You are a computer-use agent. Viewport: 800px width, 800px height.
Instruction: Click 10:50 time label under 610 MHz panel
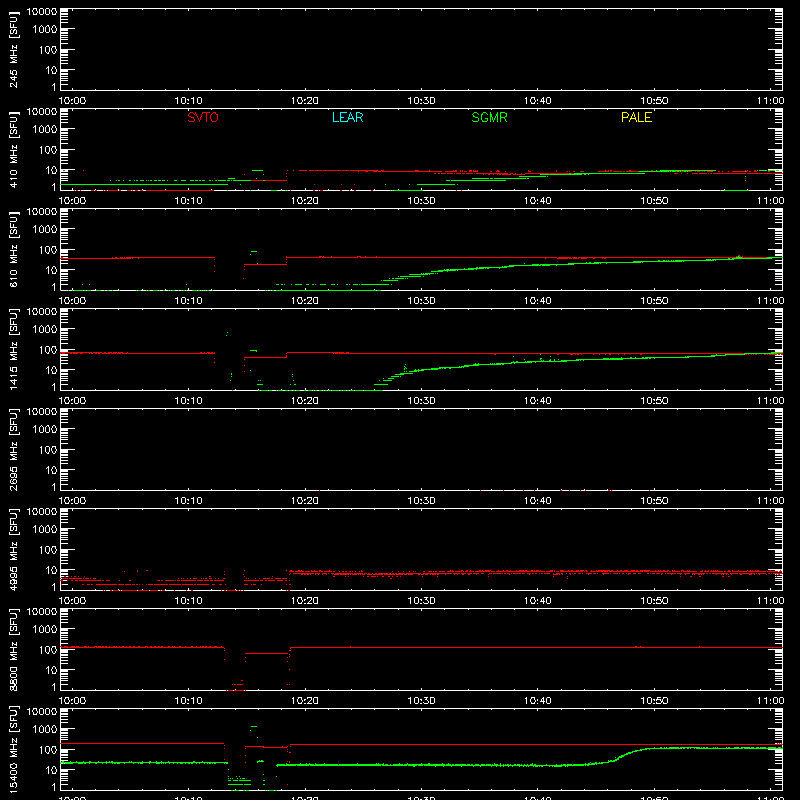point(654,301)
